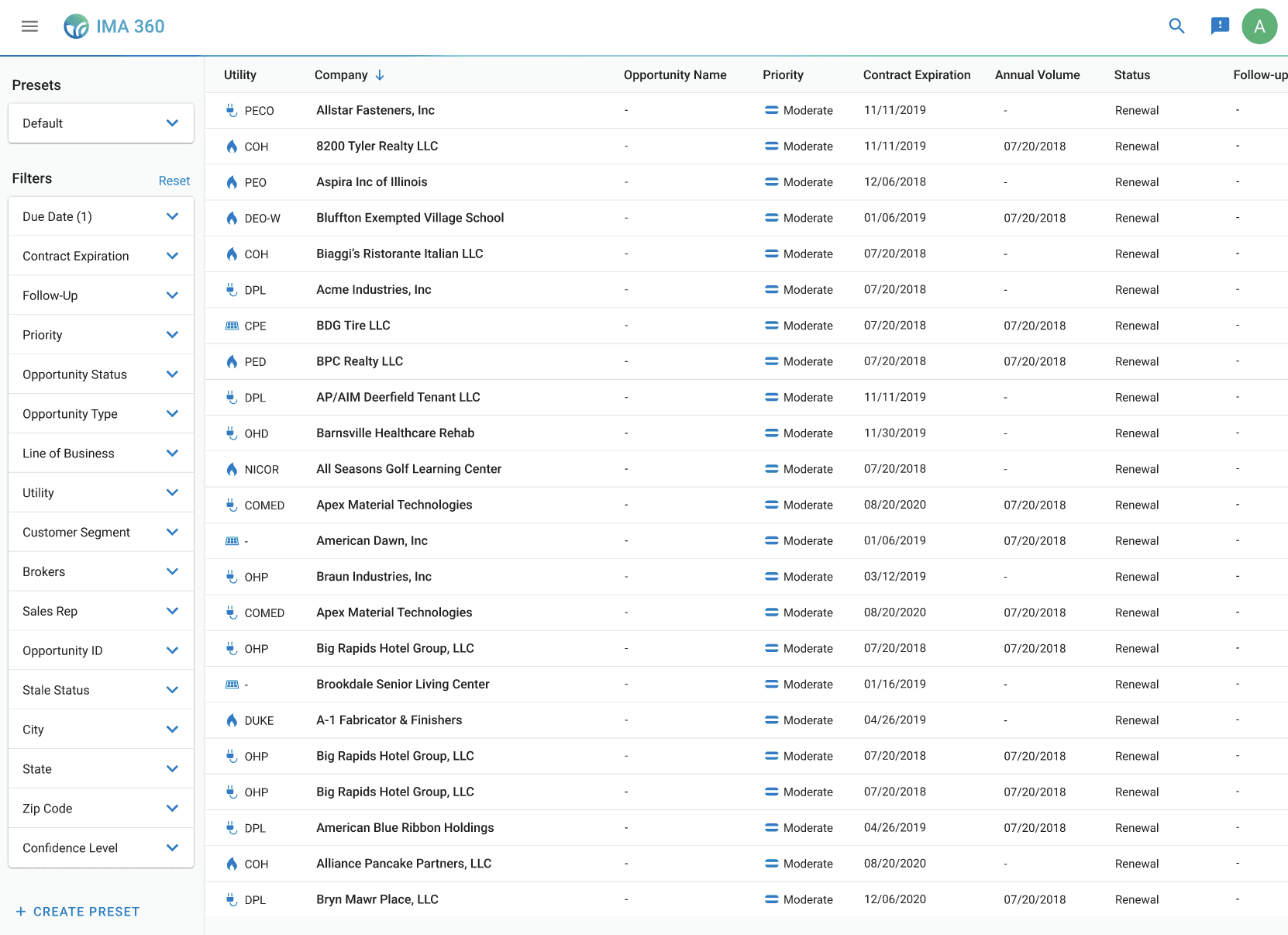
Task: Click gas flame icon for DEO-W row
Action: pos(231,218)
